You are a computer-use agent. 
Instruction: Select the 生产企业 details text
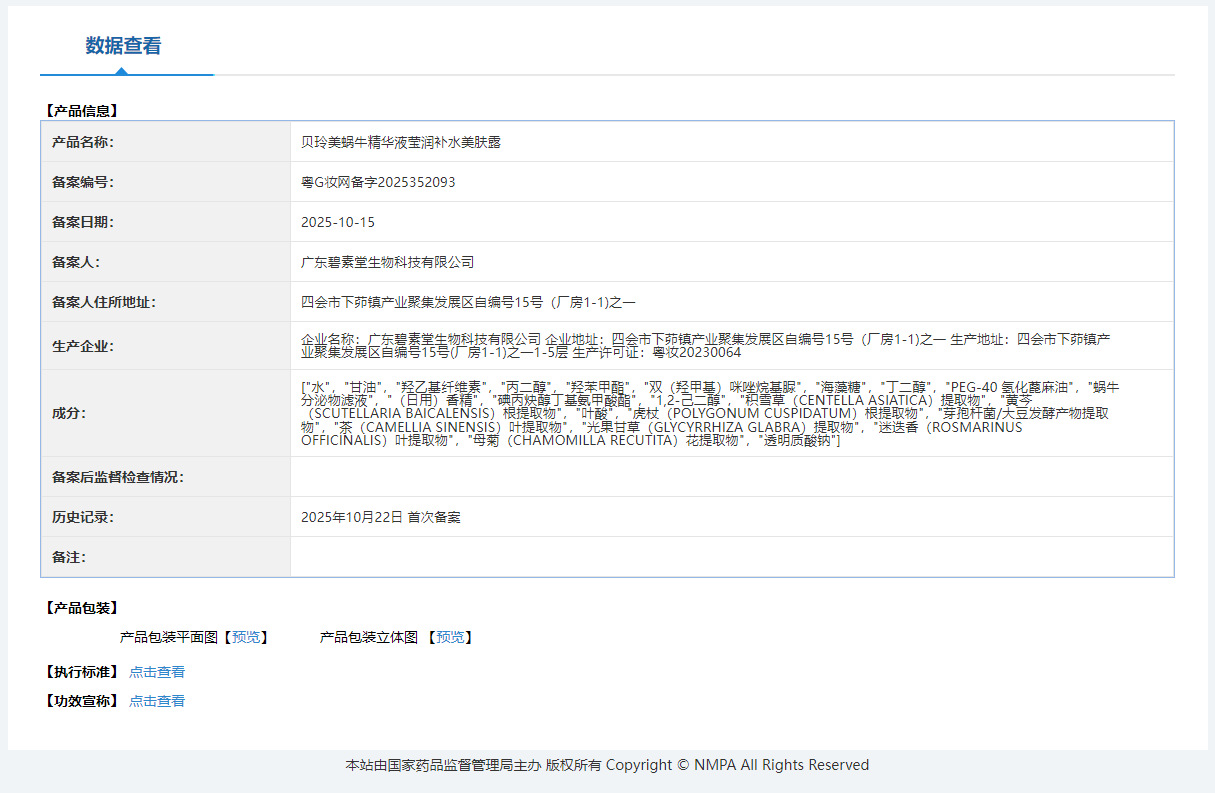point(705,346)
